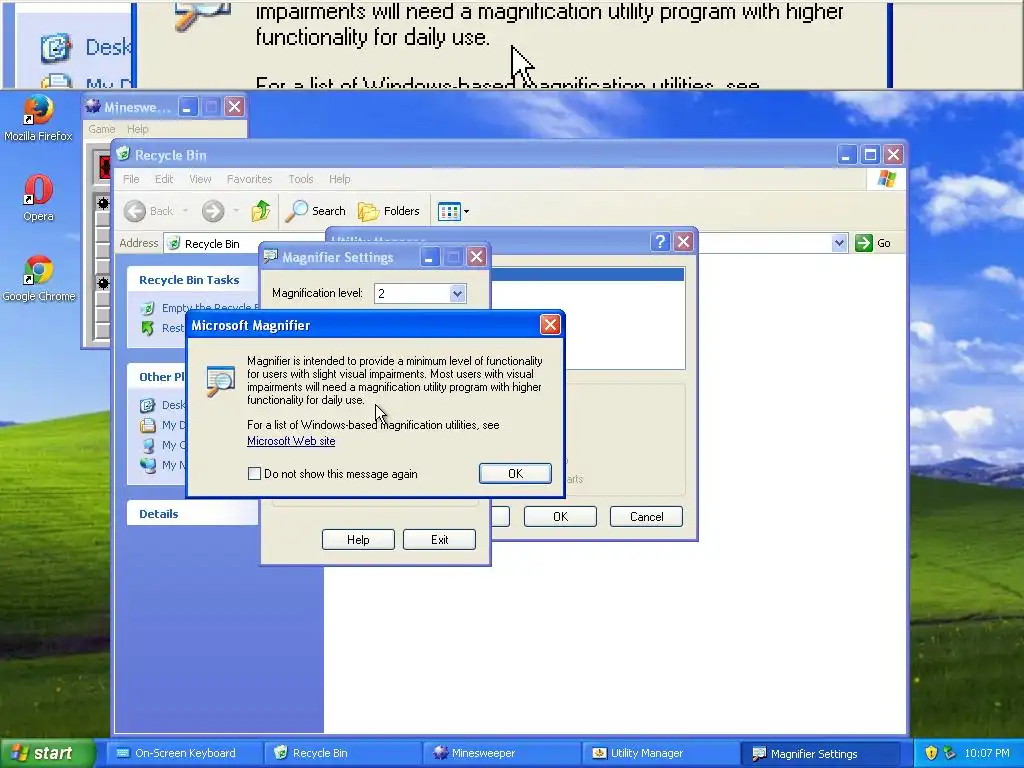This screenshot has height=768, width=1024.
Task: Click the system clock showing 10:07 PM
Action: pos(987,753)
